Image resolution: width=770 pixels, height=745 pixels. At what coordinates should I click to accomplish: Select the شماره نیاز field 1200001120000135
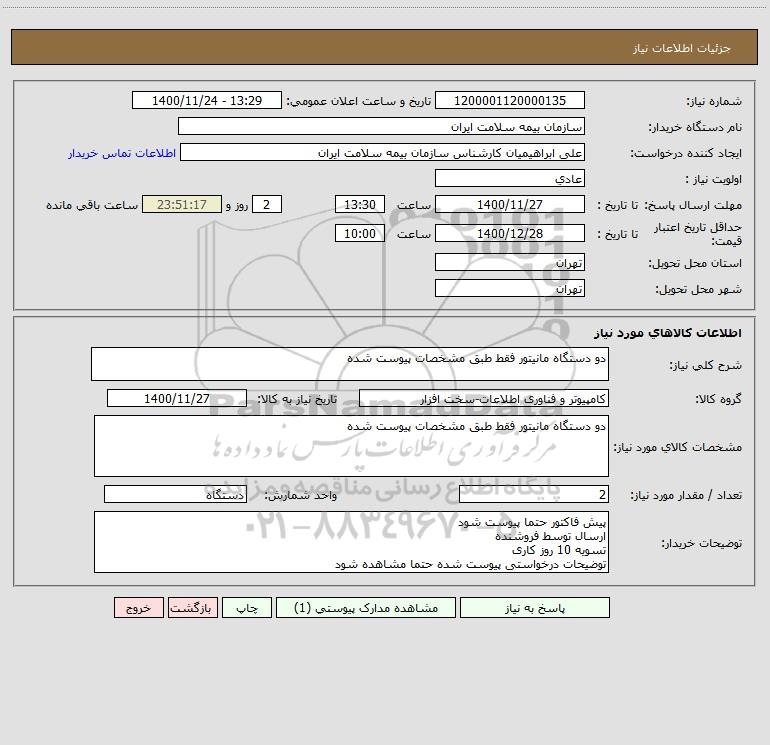click(x=510, y=100)
